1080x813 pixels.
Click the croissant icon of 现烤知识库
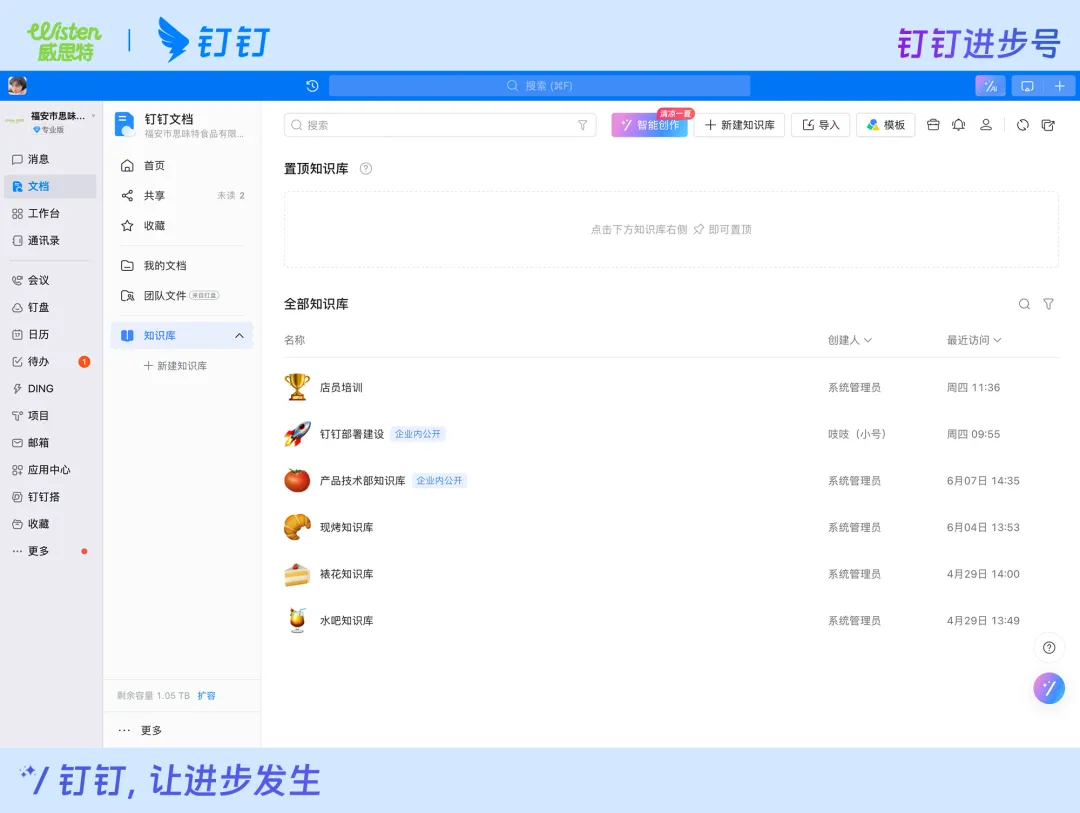297,527
